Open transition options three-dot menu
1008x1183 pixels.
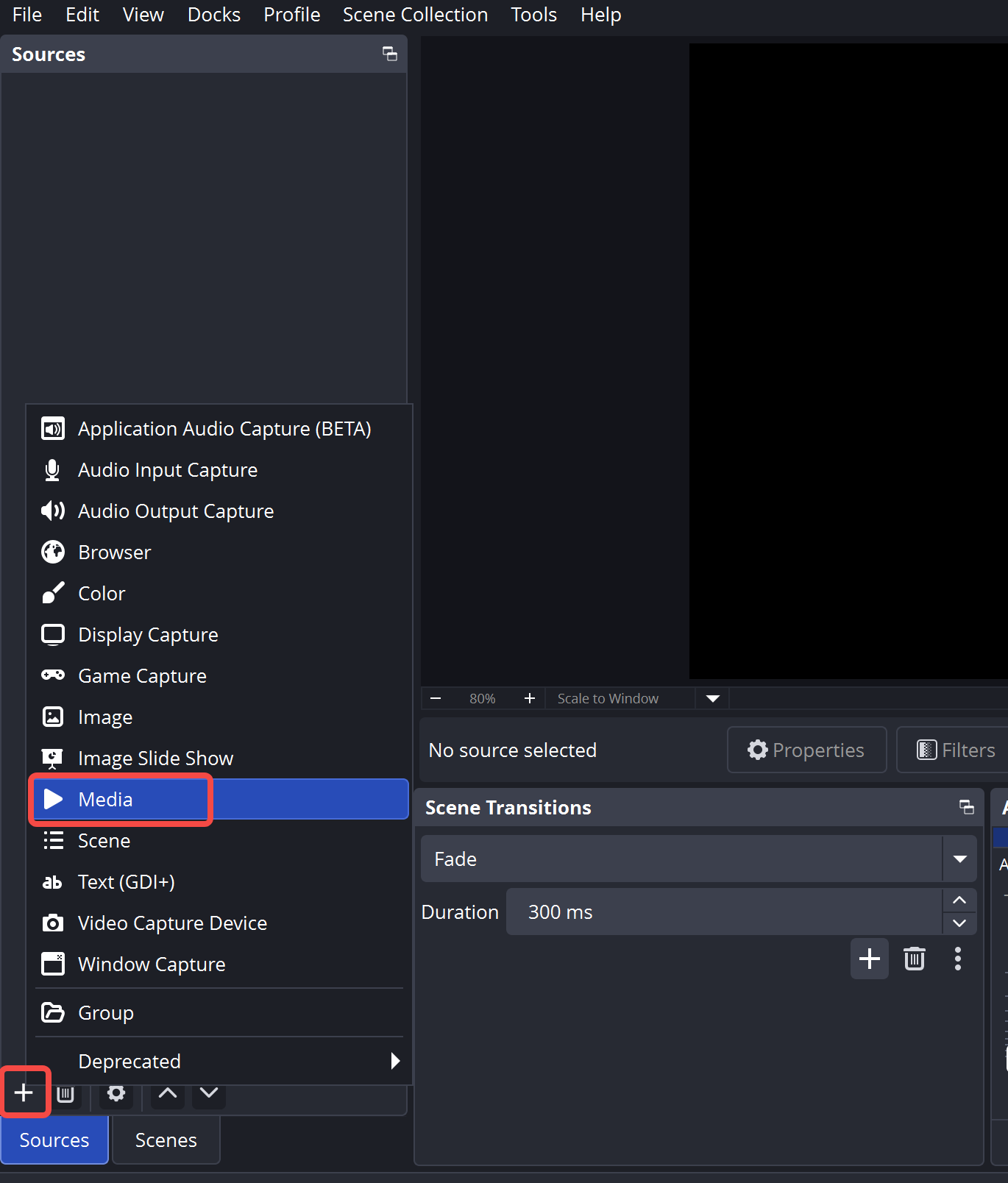[958, 959]
